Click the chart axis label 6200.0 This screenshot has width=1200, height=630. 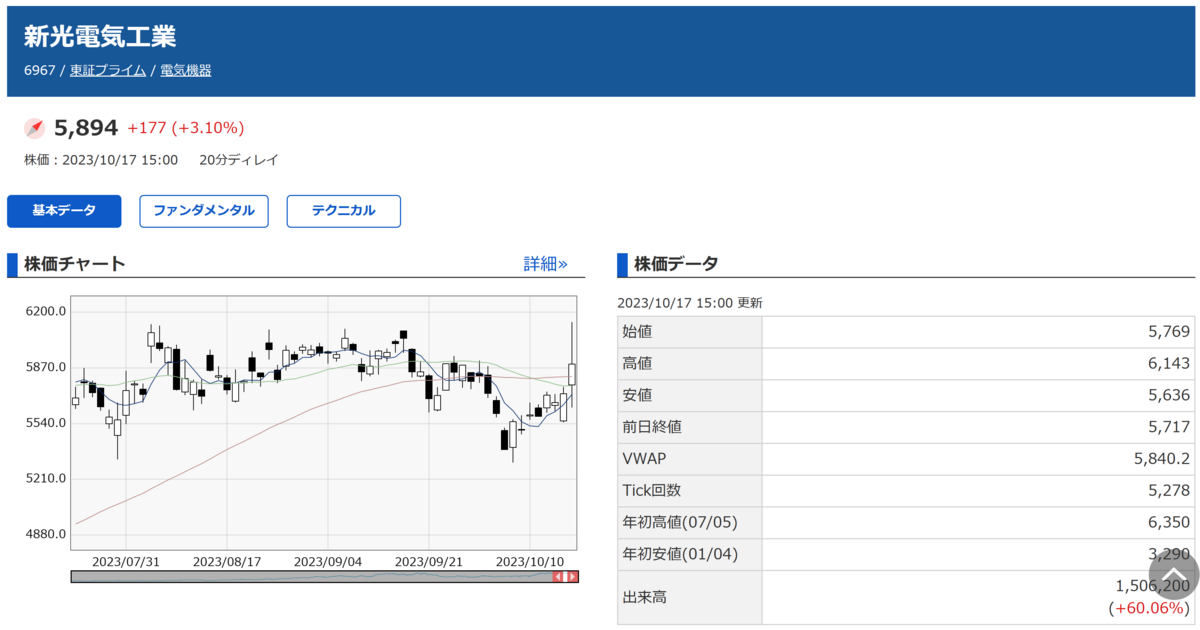click(47, 311)
